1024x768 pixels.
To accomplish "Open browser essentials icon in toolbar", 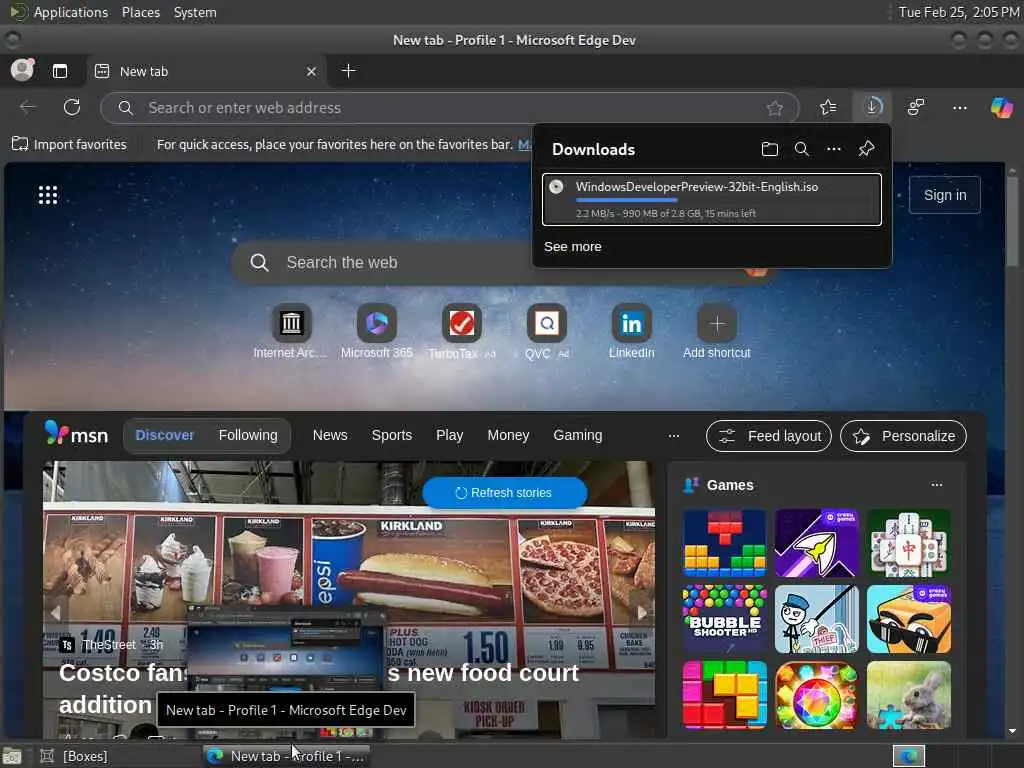I will coord(916,107).
